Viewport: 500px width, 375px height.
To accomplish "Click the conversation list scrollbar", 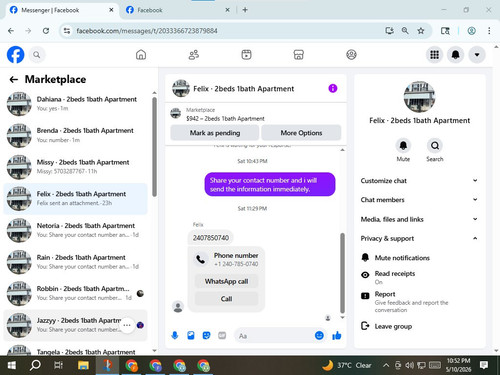I will (x=154, y=147).
